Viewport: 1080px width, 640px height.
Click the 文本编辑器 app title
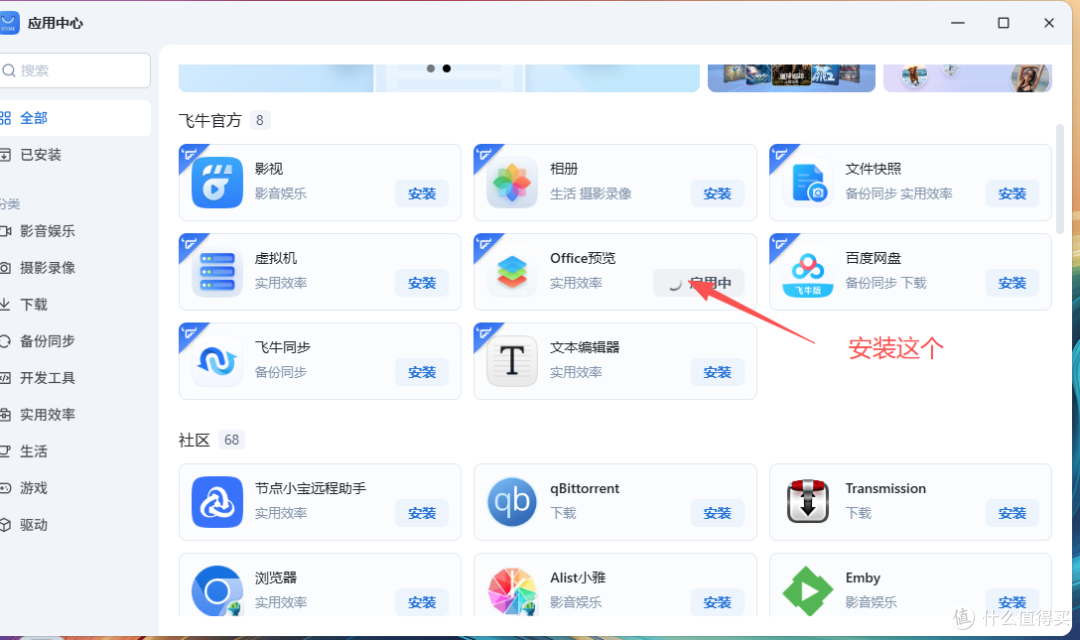point(585,347)
